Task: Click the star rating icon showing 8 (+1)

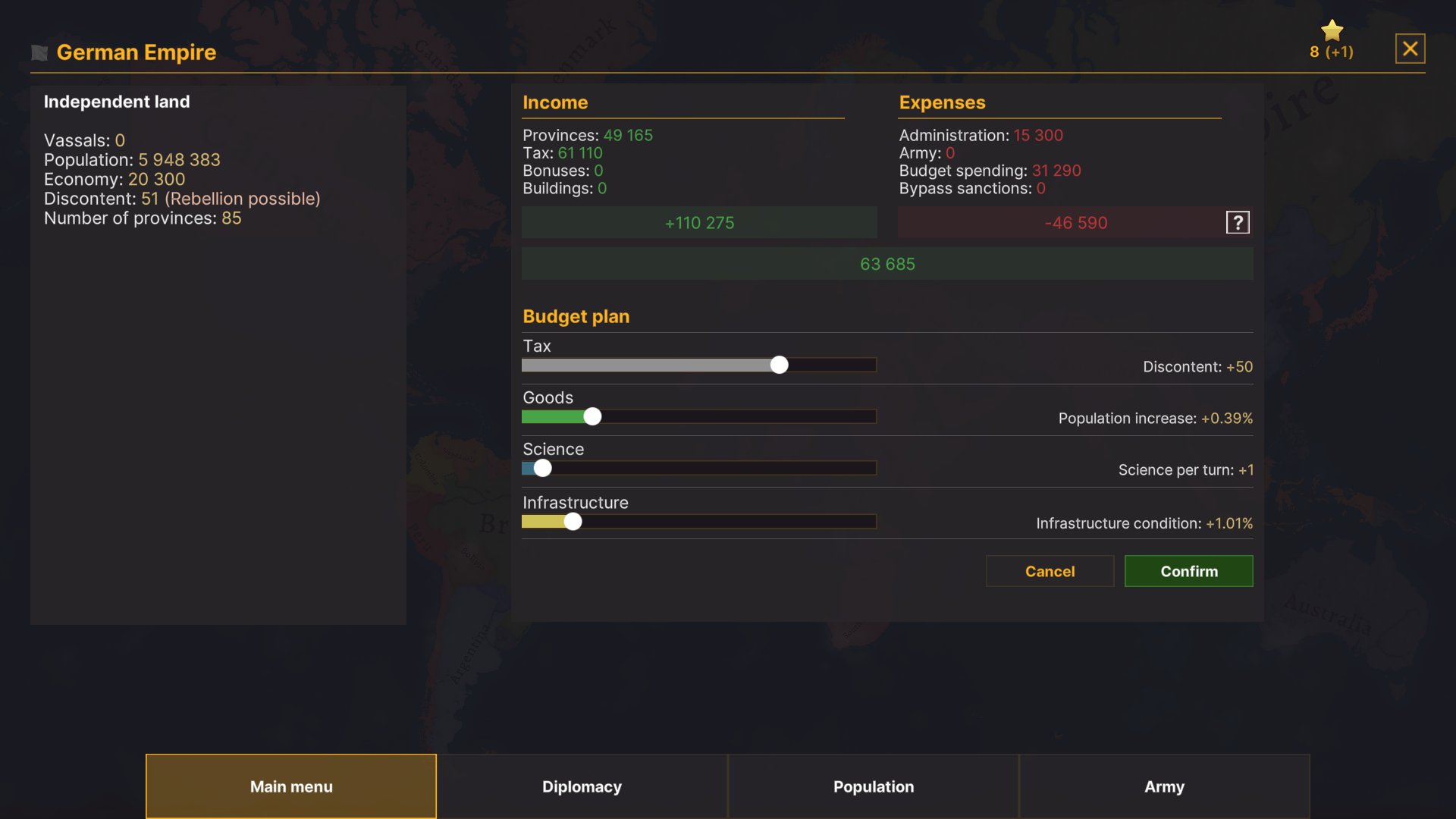Action: [1332, 30]
